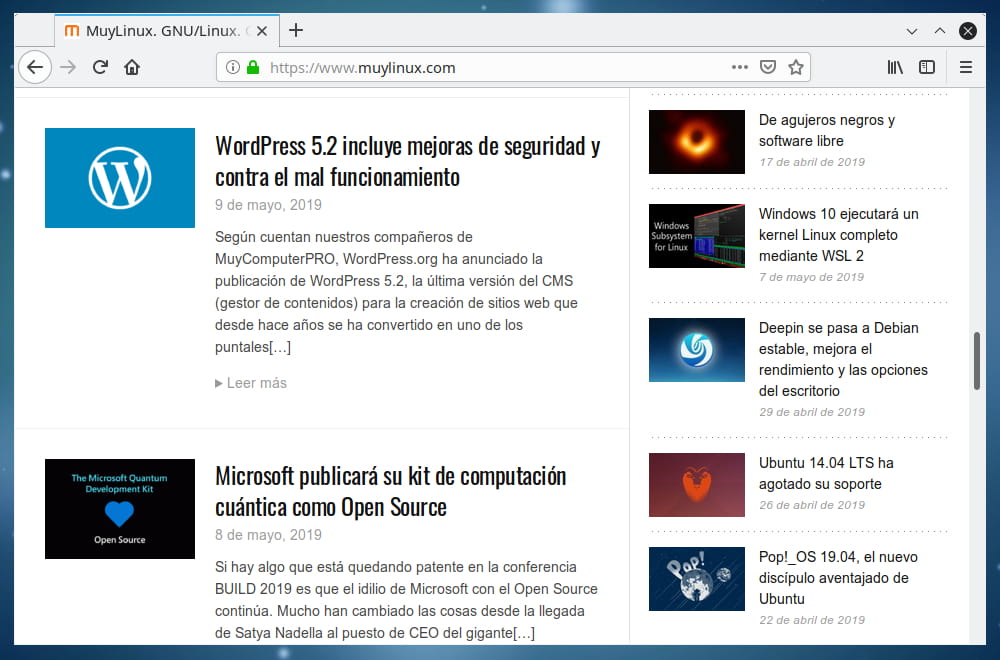The image size is (1000, 660).
Task: Click the URL address bar field
Action: coord(490,67)
